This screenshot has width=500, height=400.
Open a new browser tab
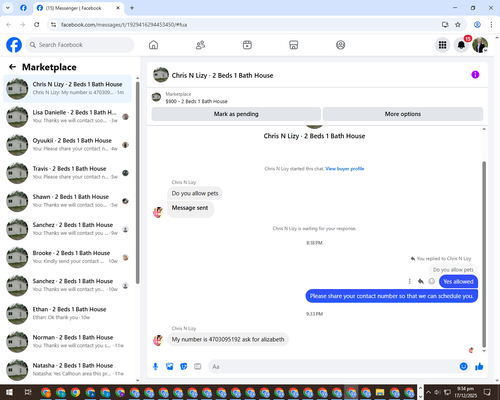pyautogui.click(x=132, y=8)
